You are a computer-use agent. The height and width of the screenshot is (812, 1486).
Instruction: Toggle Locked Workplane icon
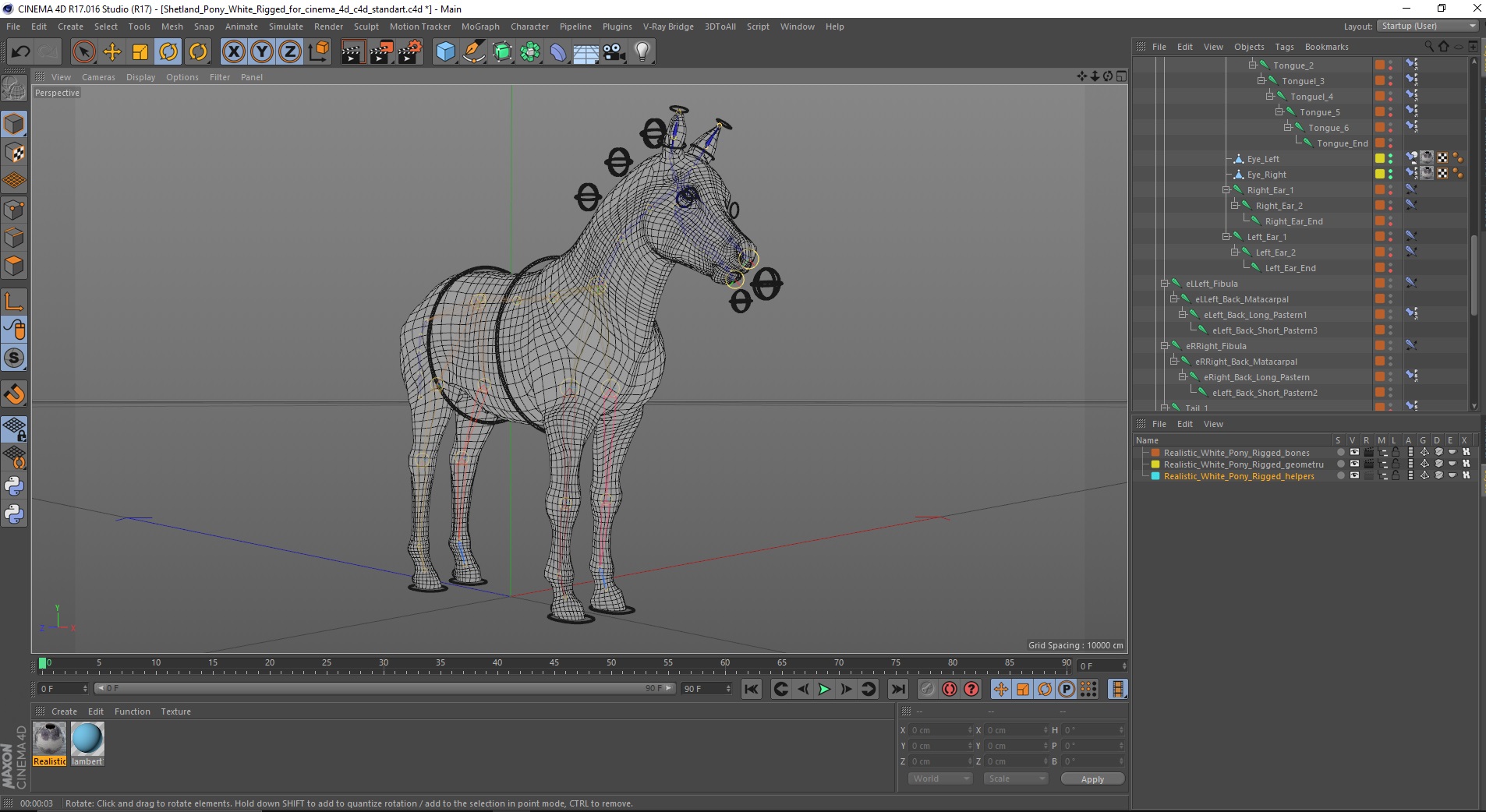click(x=14, y=429)
